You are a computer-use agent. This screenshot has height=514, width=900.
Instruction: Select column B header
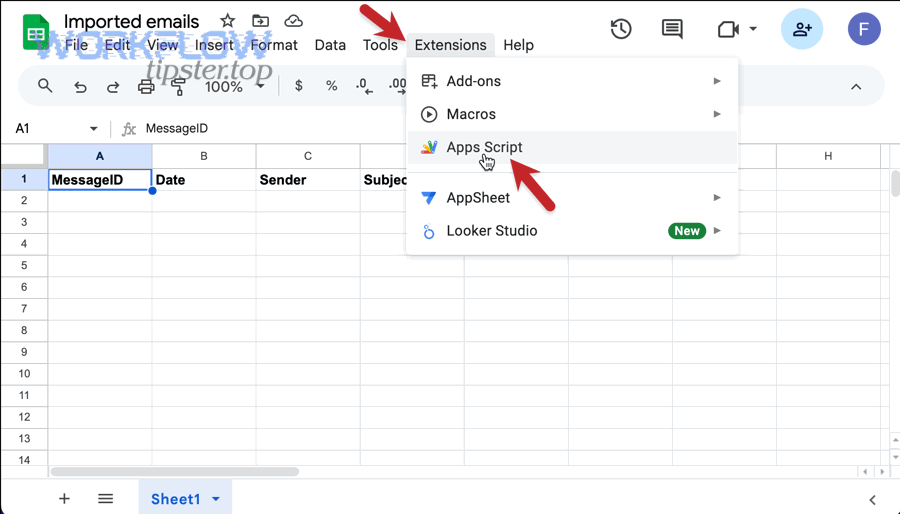tap(204, 156)
